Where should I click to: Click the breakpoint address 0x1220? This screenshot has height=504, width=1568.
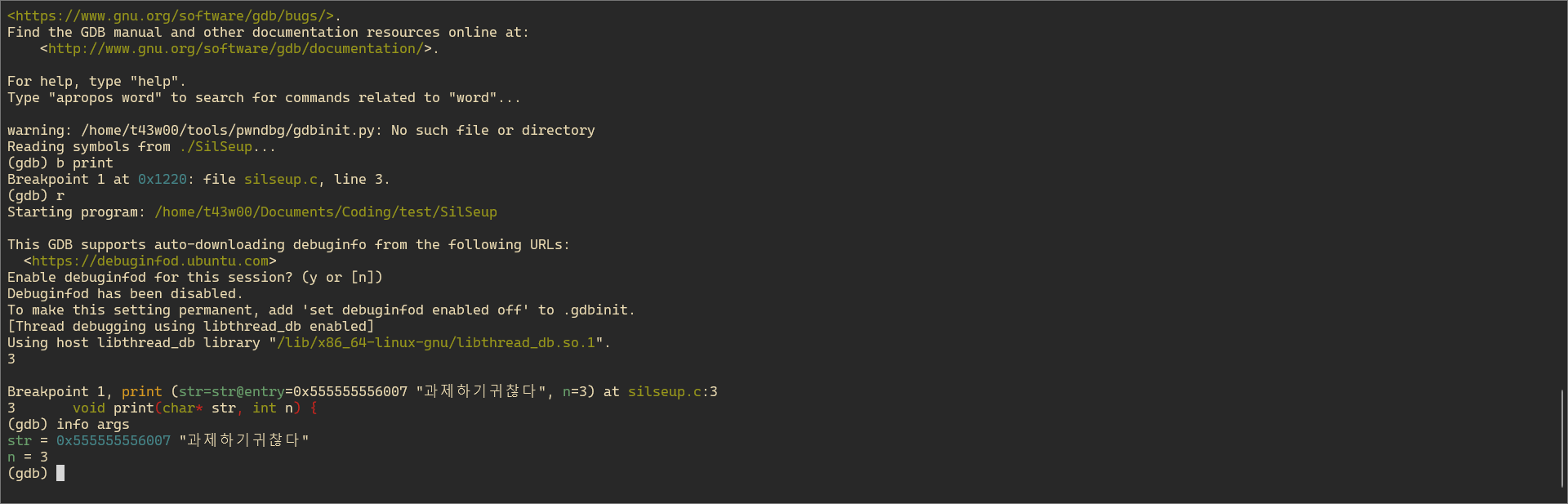pos(163,179)
